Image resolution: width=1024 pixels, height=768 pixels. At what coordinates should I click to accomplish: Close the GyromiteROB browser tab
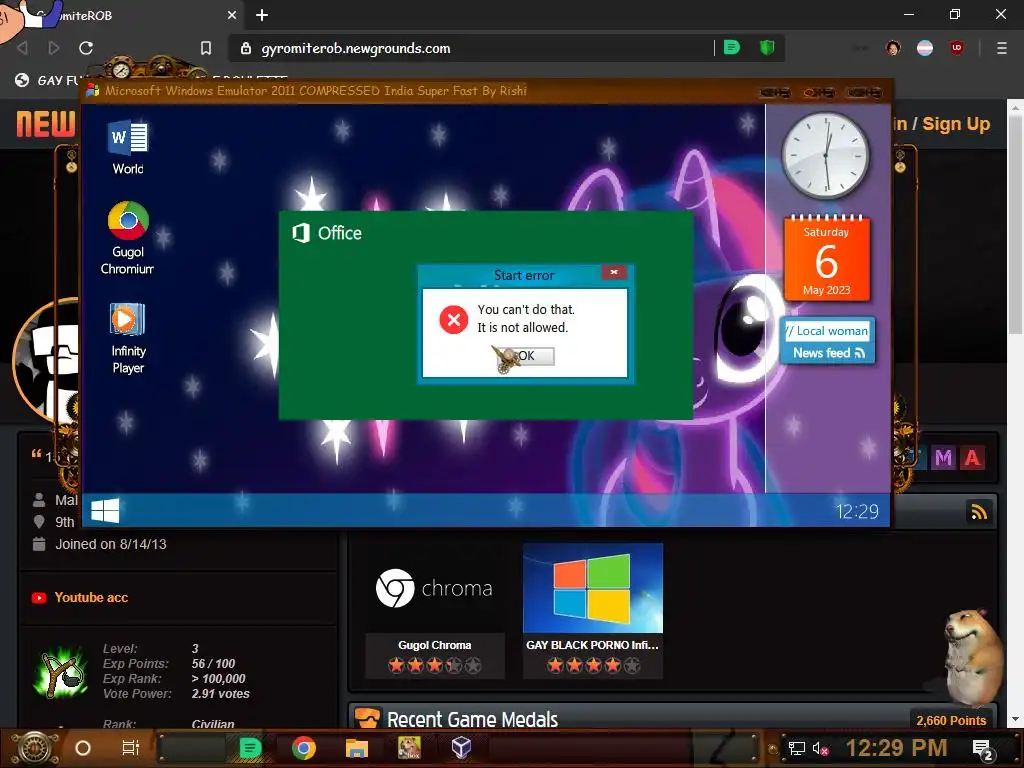pyautogui.click(x=232, y=15)
